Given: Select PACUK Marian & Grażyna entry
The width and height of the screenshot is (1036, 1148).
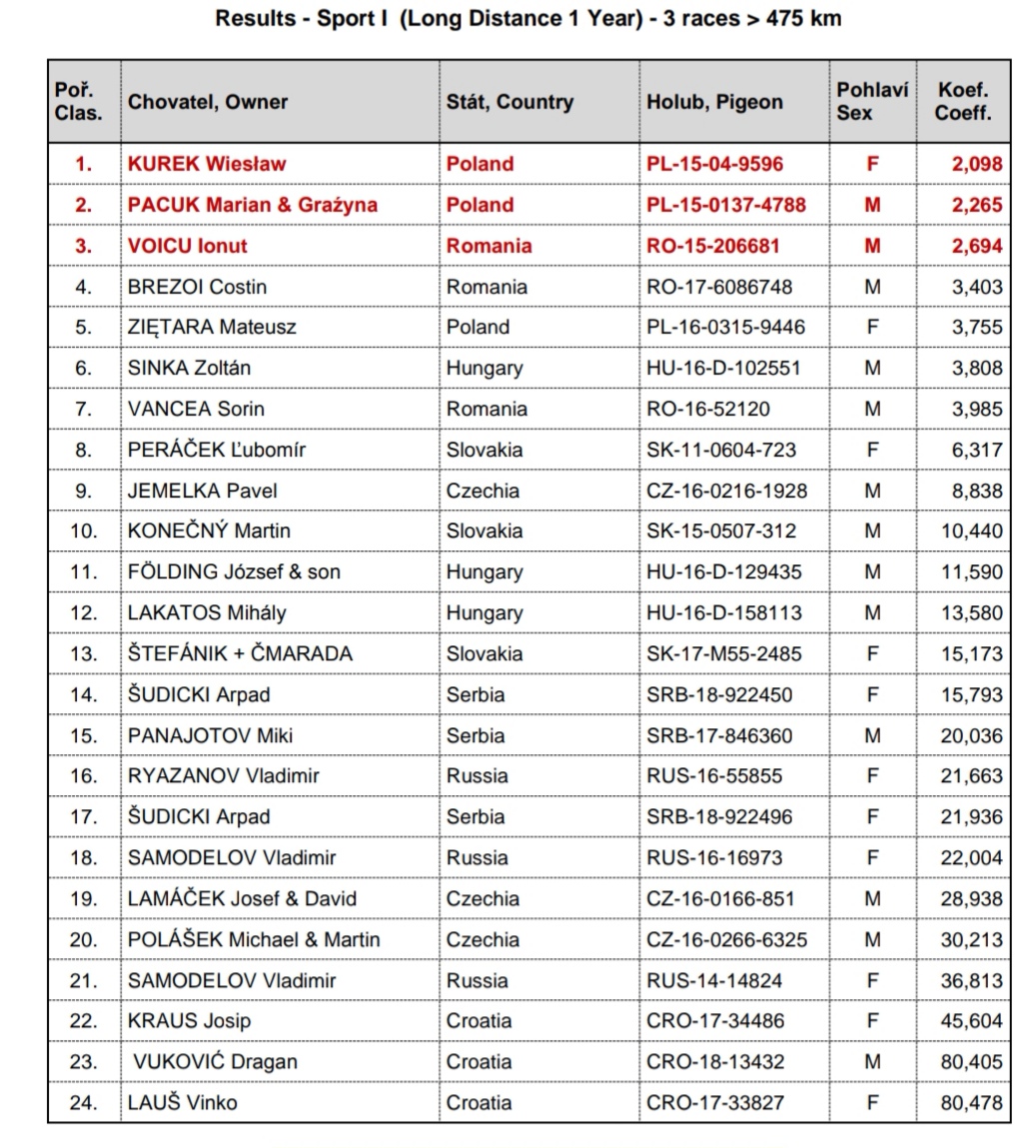Looking at the screenshot, I should (x=253, y=204).
